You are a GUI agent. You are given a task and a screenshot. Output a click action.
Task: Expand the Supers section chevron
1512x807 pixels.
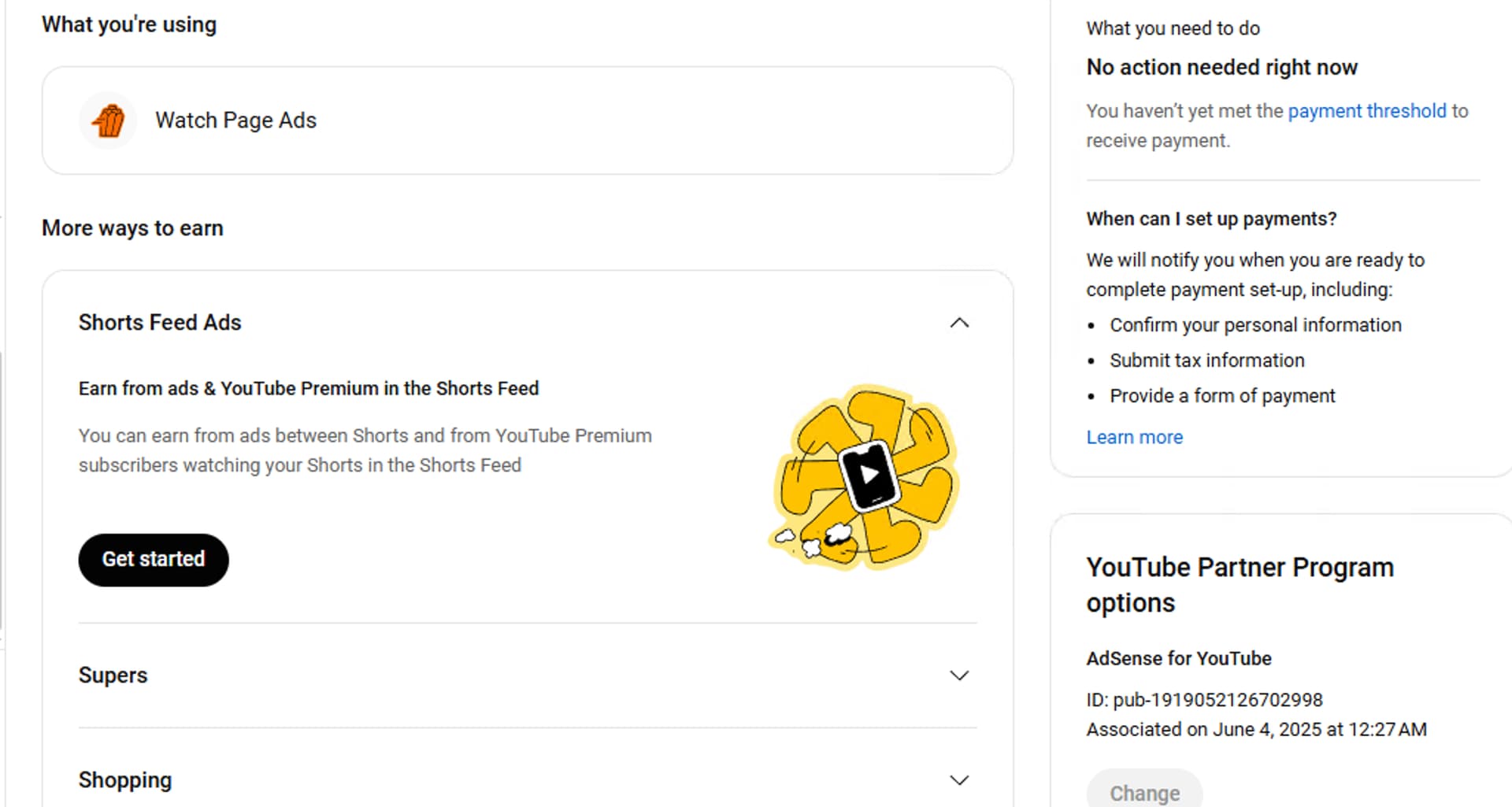coord(958,676)
